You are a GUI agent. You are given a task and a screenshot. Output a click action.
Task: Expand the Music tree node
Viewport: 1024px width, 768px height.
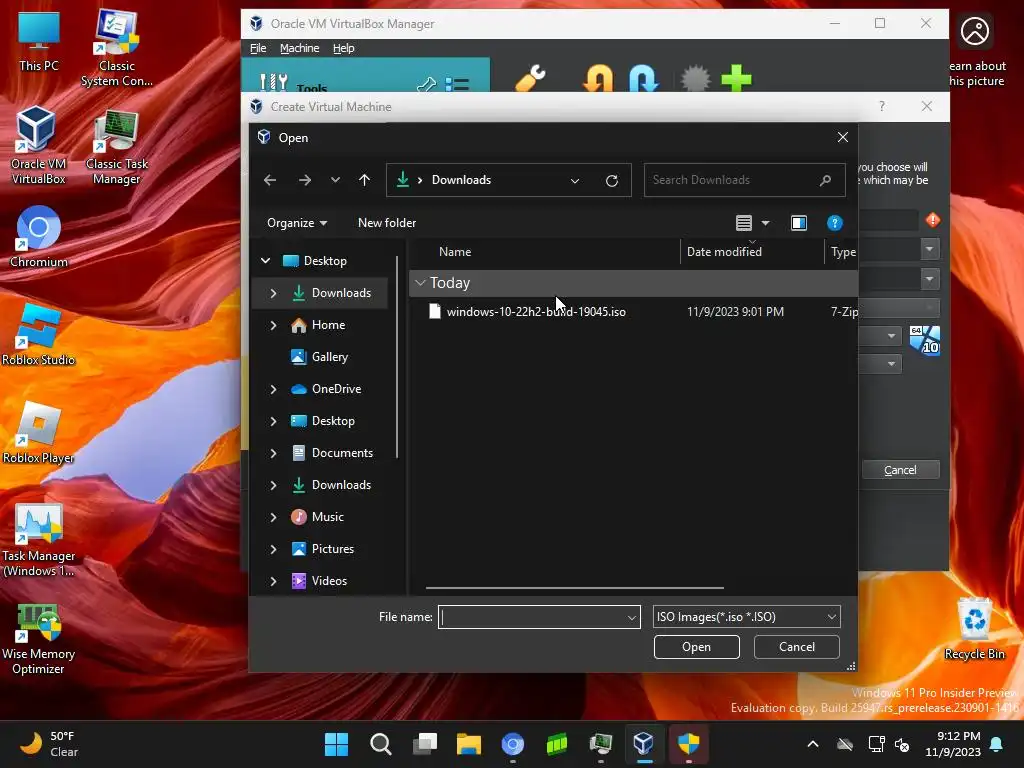pyautogui.click(x=273, y=517)
